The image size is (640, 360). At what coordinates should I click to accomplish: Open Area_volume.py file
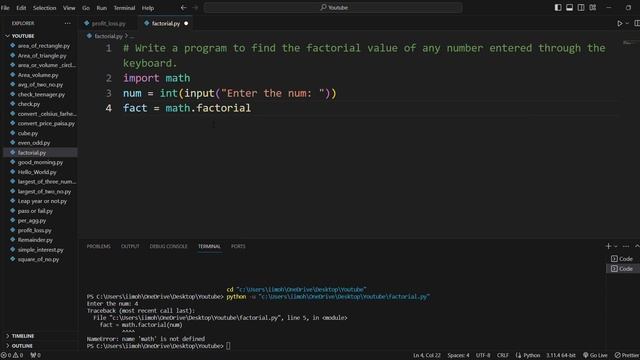click(38, 75)
